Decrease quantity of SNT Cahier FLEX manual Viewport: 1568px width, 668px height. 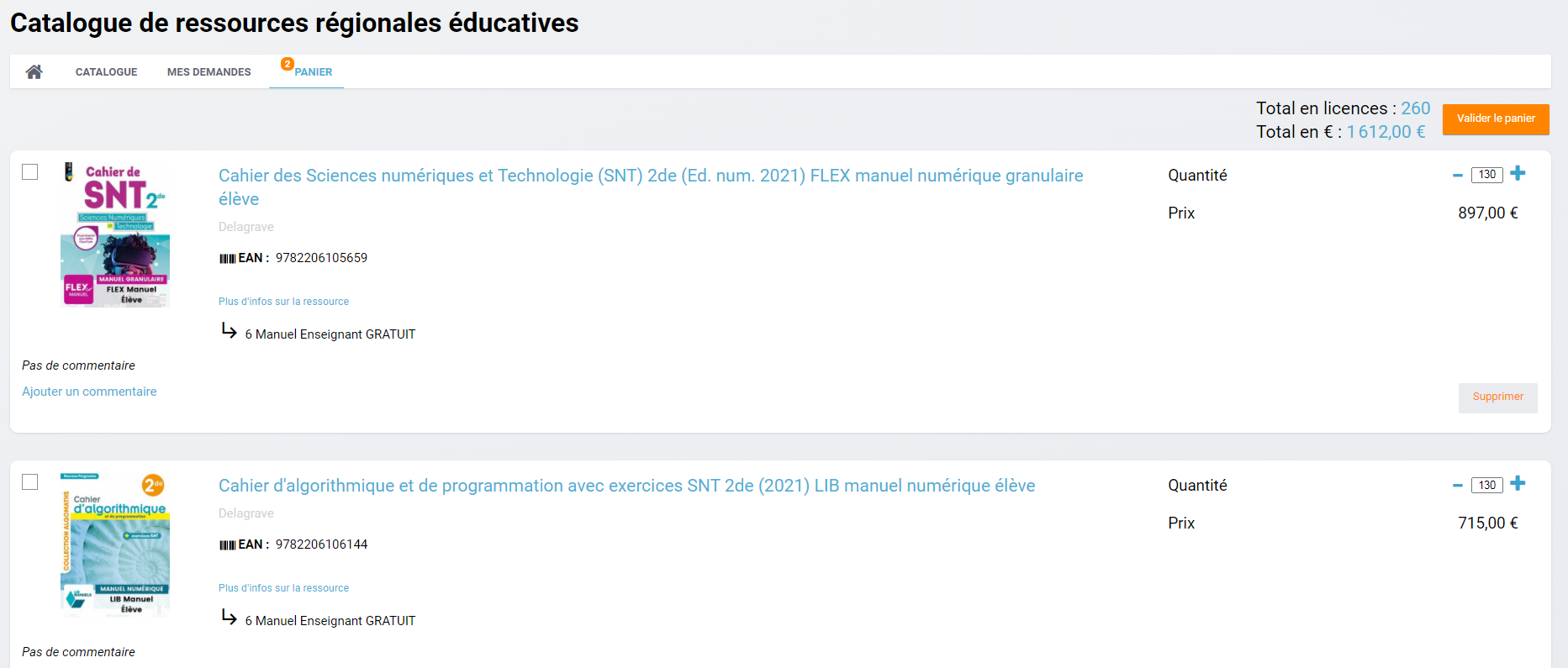[x=1458, y=175]
